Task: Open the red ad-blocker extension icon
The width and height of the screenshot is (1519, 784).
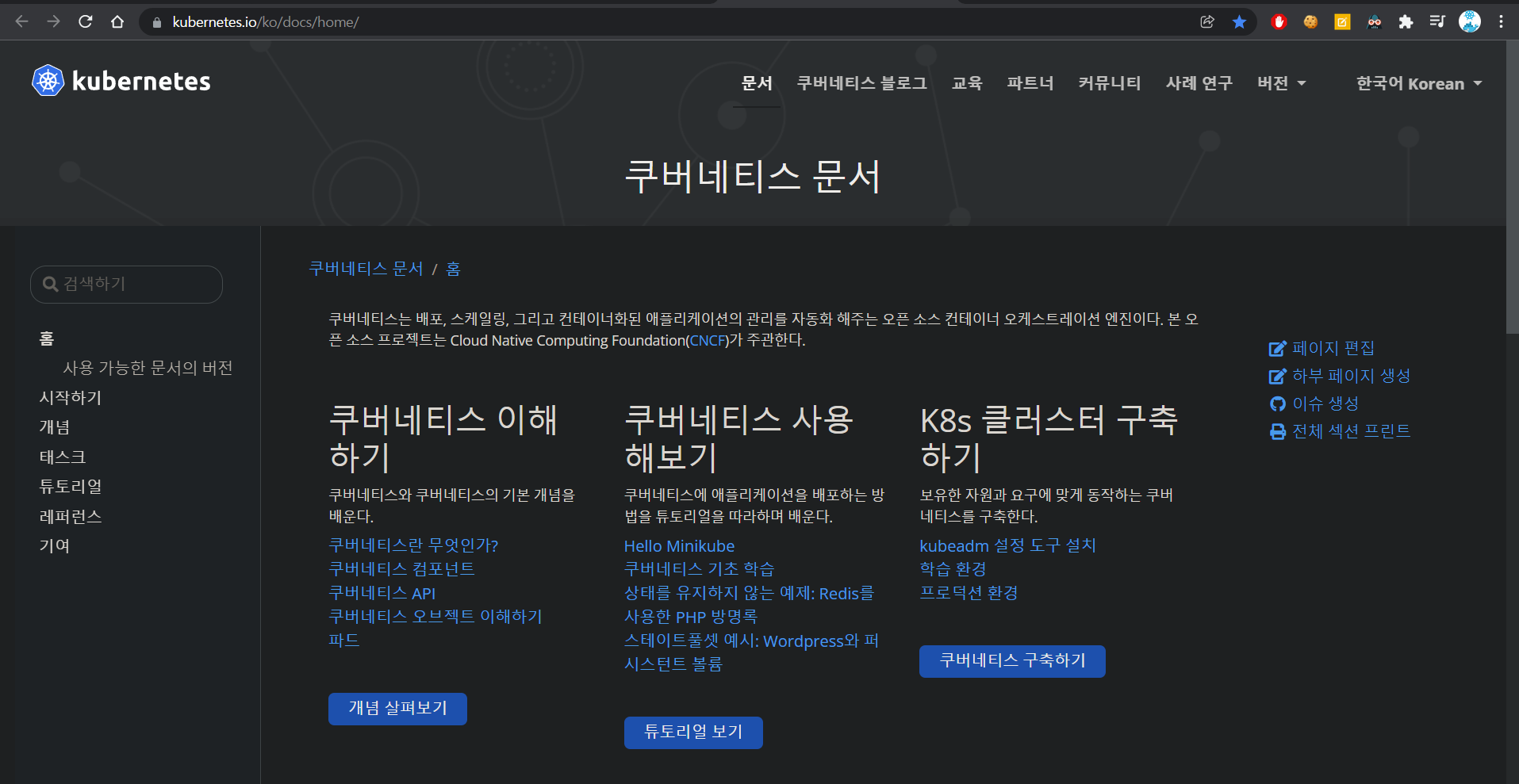Action: (1279, 21)
